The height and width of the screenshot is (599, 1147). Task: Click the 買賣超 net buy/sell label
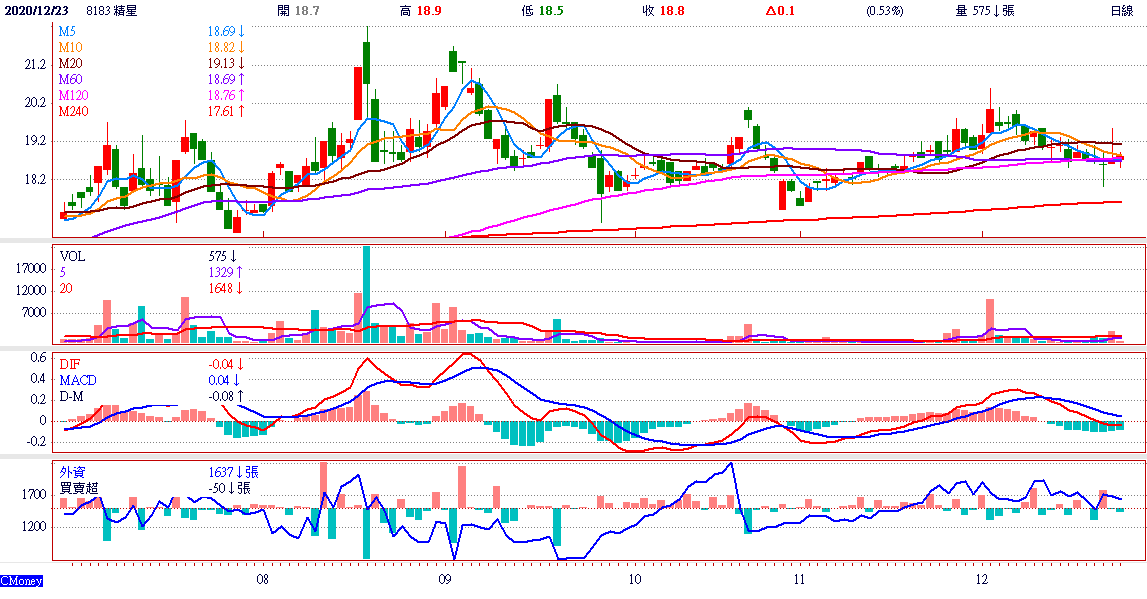click(x=78, y=488)
